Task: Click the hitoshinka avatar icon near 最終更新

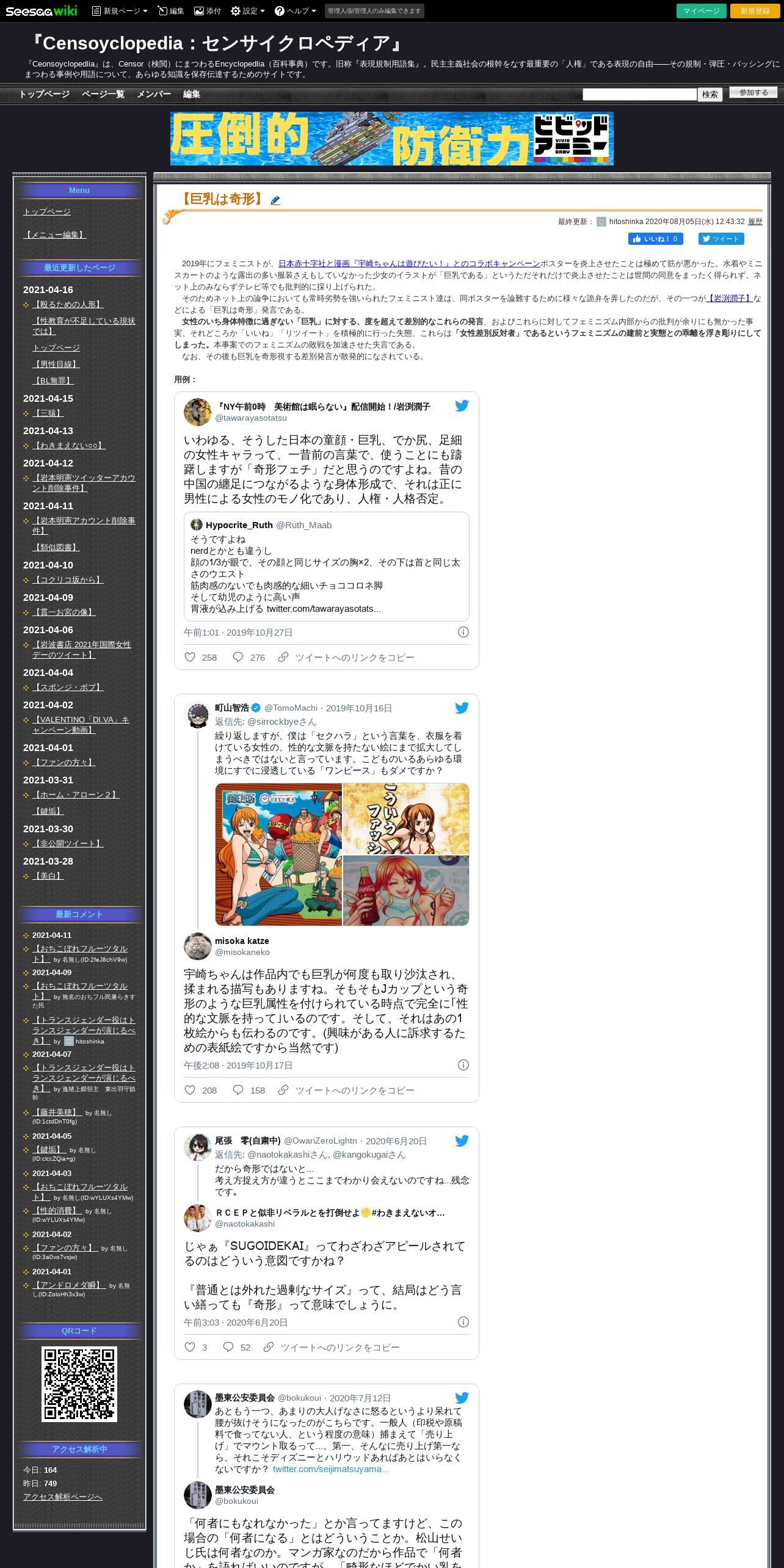Action: coord(601,222)
